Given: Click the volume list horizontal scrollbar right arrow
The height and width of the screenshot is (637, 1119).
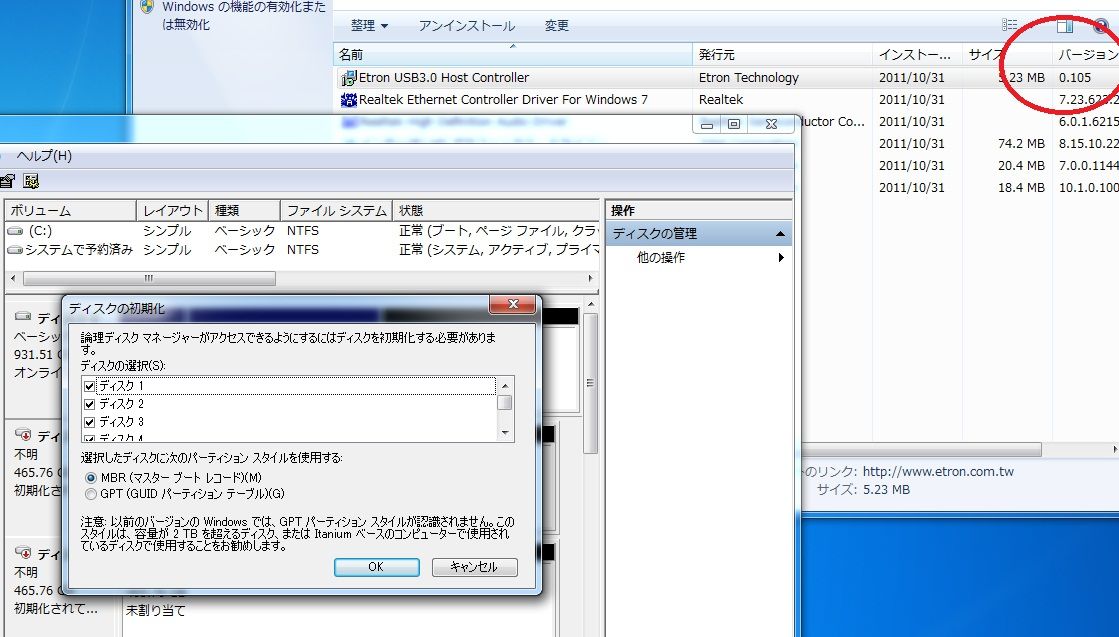Looking at the screenshot, I should (590, 278).
